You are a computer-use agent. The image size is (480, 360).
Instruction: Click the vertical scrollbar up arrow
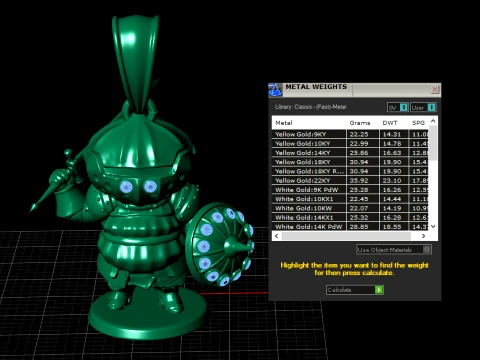click(x=433, y=121)
